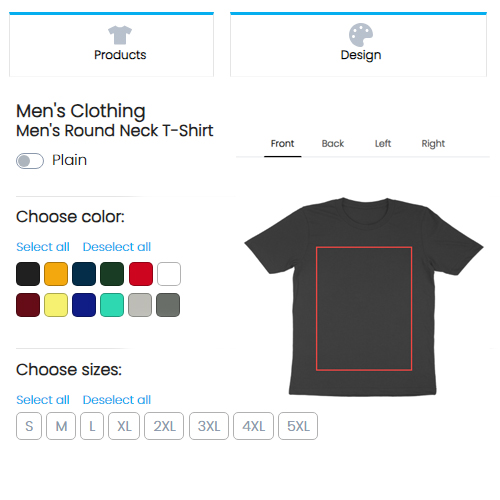Screen dimensions: 500x500
Task: Select the Front view tab
Action: tap(282, 144)
